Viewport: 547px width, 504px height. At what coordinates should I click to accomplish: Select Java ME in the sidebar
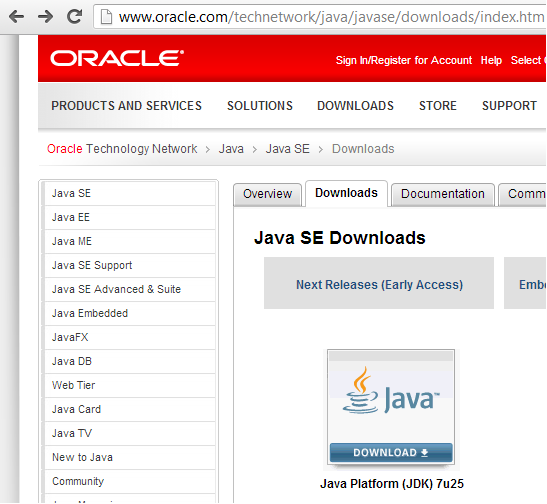click(x=130, y=242)
